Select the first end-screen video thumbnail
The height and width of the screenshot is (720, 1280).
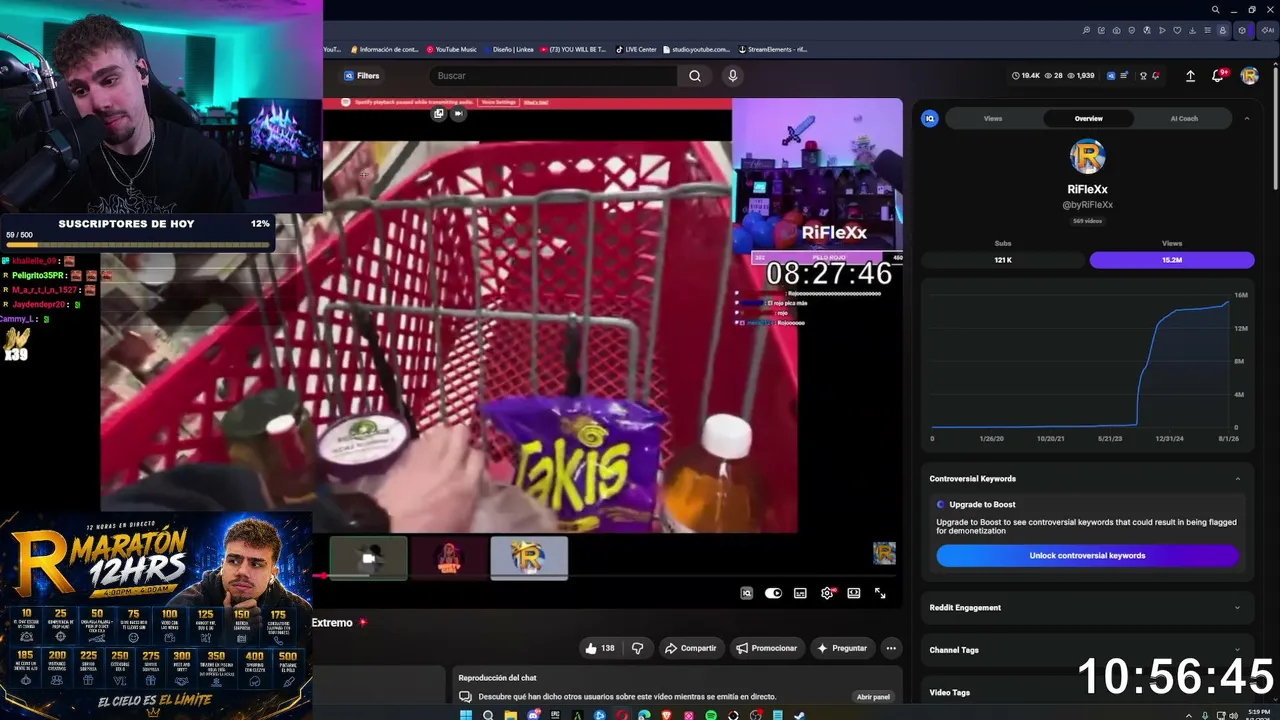point(369,558)
